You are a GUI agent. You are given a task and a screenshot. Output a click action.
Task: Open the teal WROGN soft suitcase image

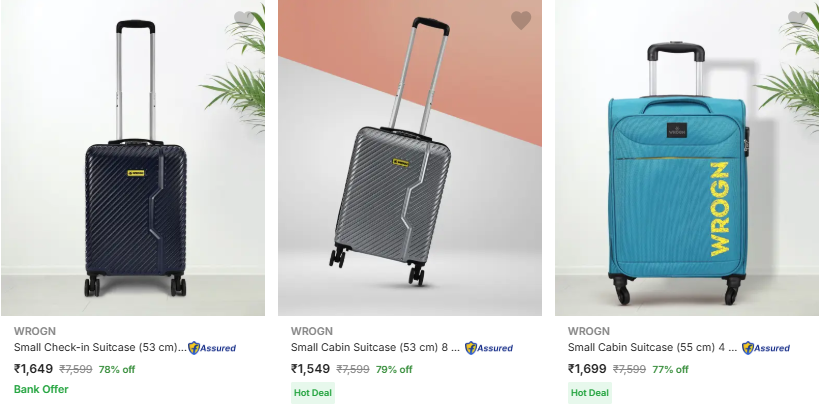(x=687, y=158)
